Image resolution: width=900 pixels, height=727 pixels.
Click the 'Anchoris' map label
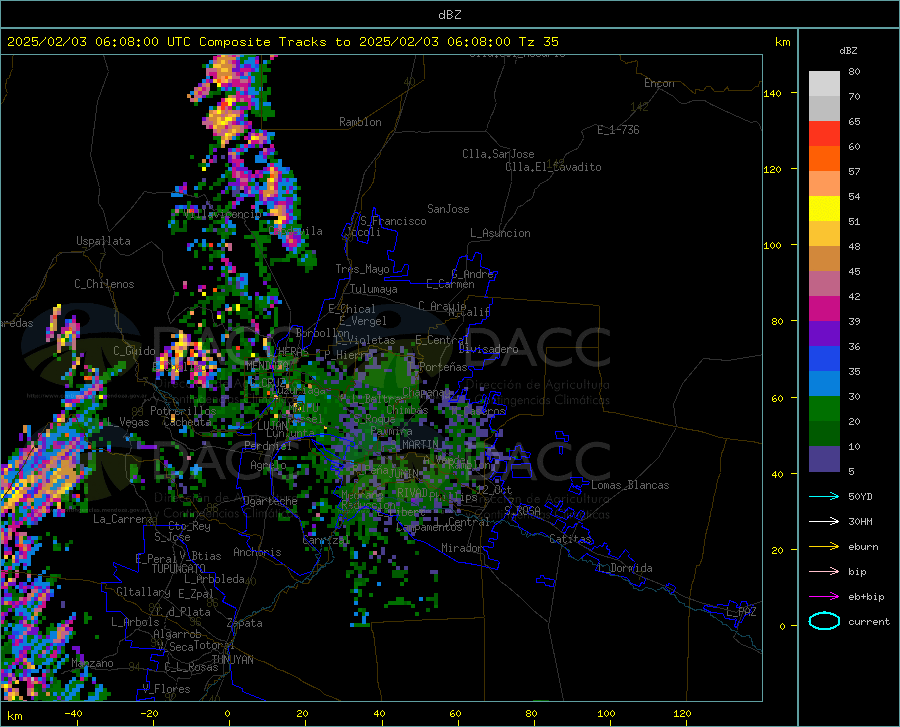pos(257,553)
